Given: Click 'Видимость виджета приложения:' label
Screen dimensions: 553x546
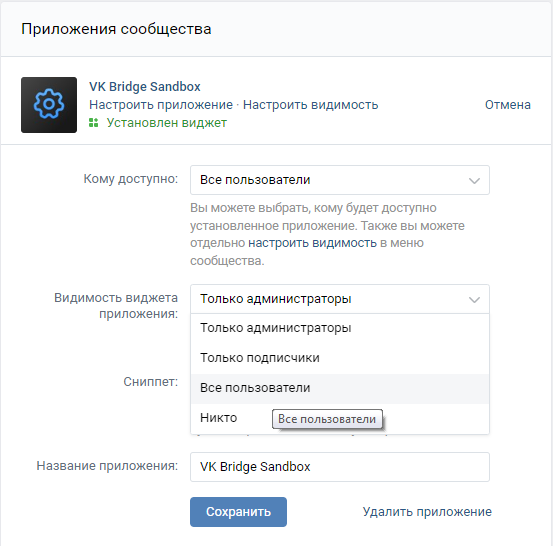Looking at the screenshot, I should pos(116,305).
